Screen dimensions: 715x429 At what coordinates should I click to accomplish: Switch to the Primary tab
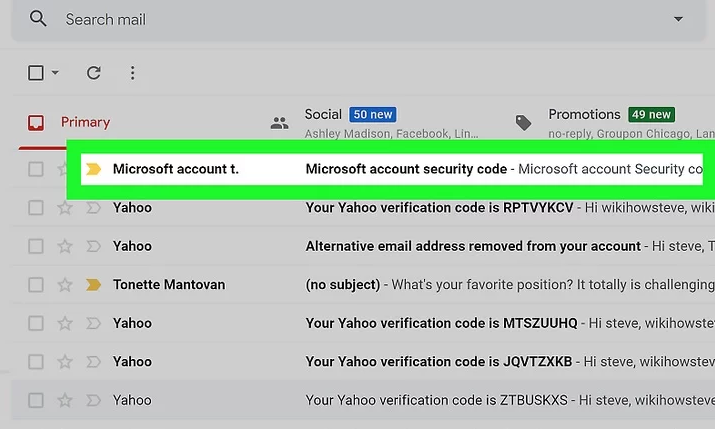pyautogui.click(x=85, y=122)
